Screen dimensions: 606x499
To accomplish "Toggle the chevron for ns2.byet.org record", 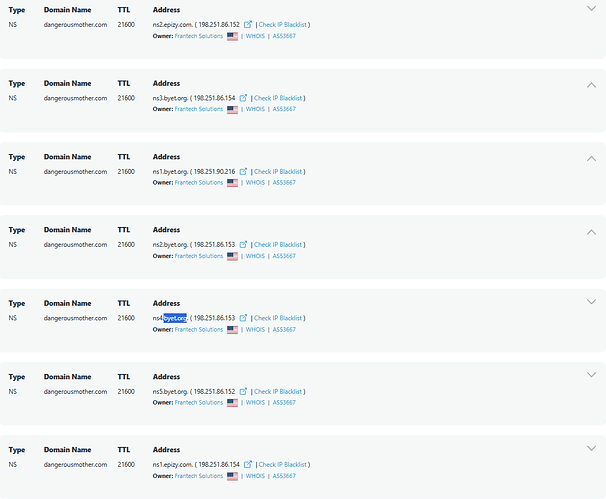I will click(x=591, y=232).
